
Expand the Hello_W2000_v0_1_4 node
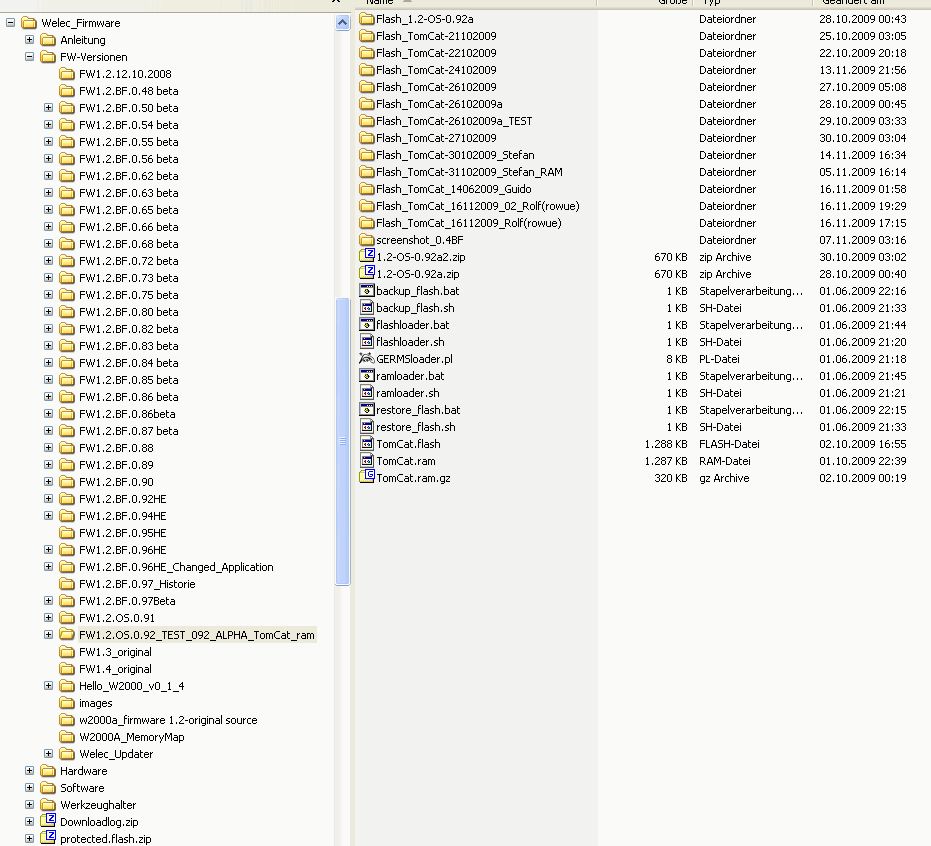pyautogui.click(x=49, y=686)
